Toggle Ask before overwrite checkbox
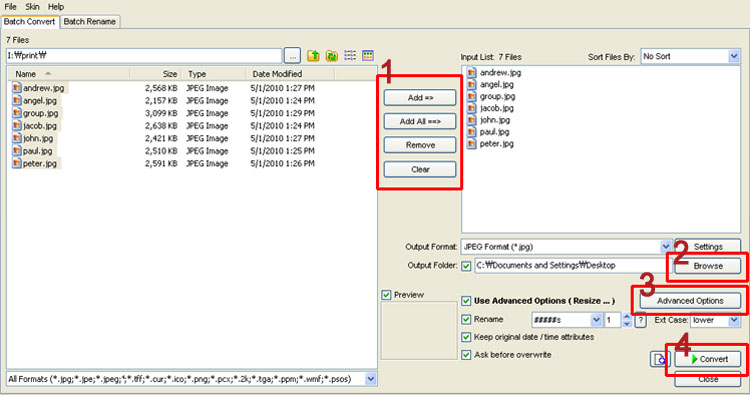The image size is (750, 395). click(x=466, y=355)
